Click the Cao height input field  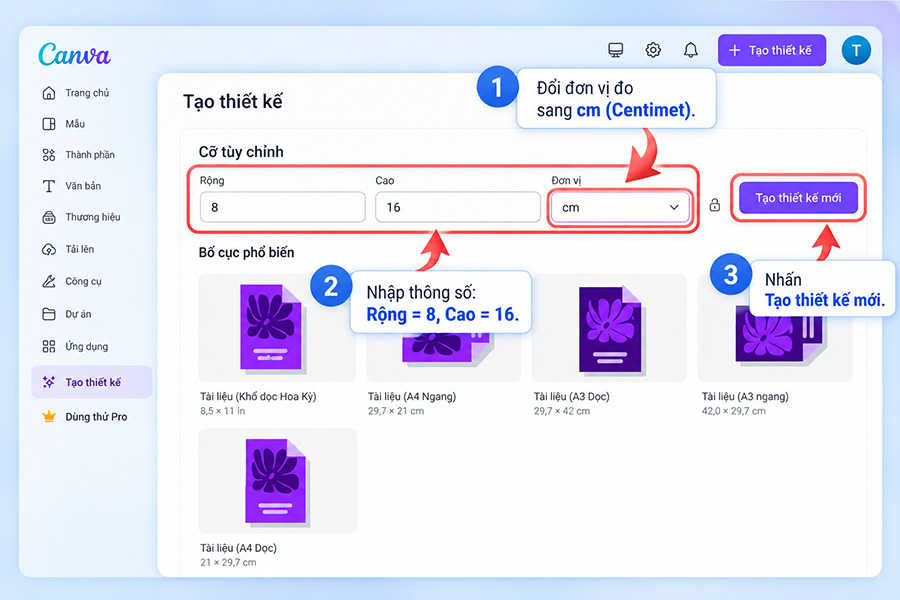458,207
